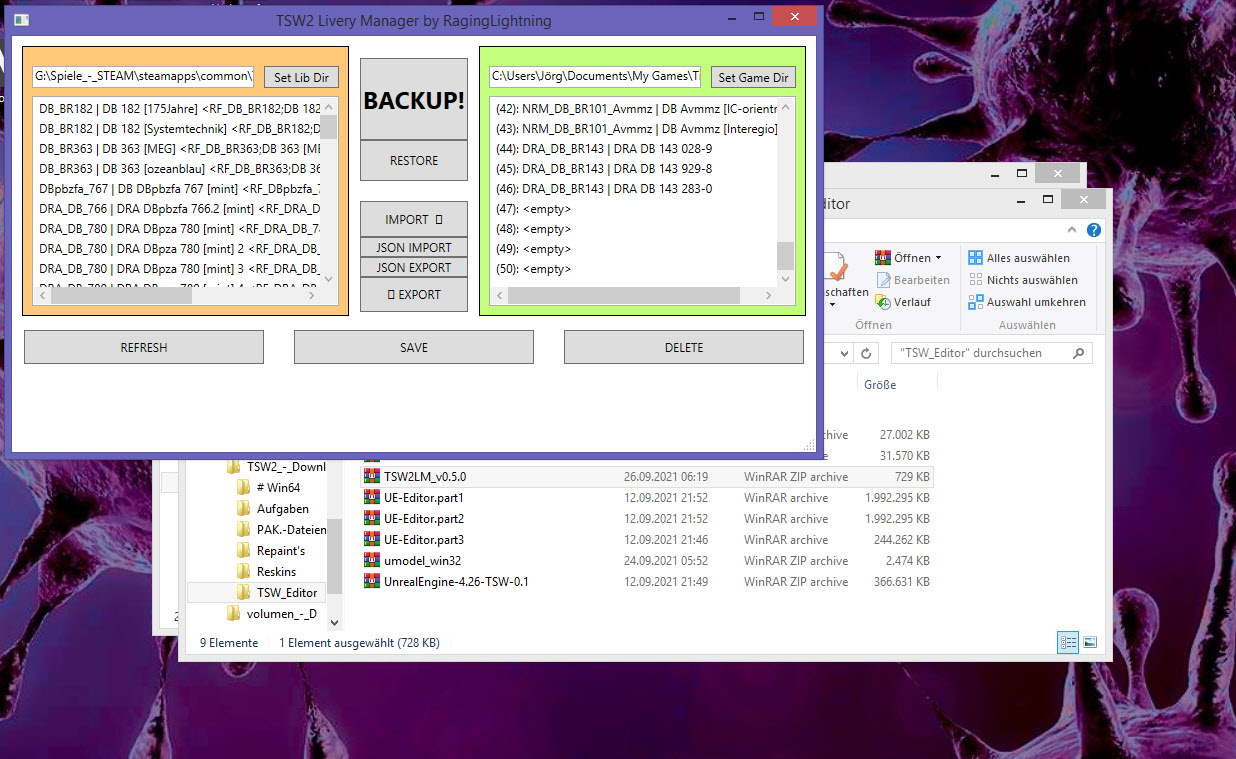Select game slot (44) DRA DB 143 028-9
1236x759 pixels.
[634, 148]
